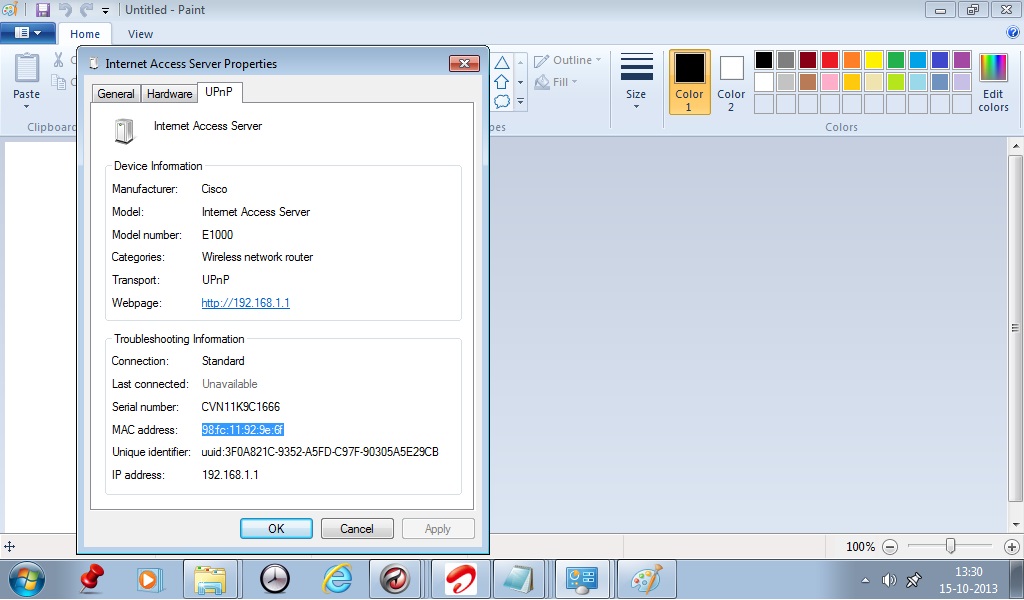
Task: Open the General tab in properties dialog
Action: (116, 93)
